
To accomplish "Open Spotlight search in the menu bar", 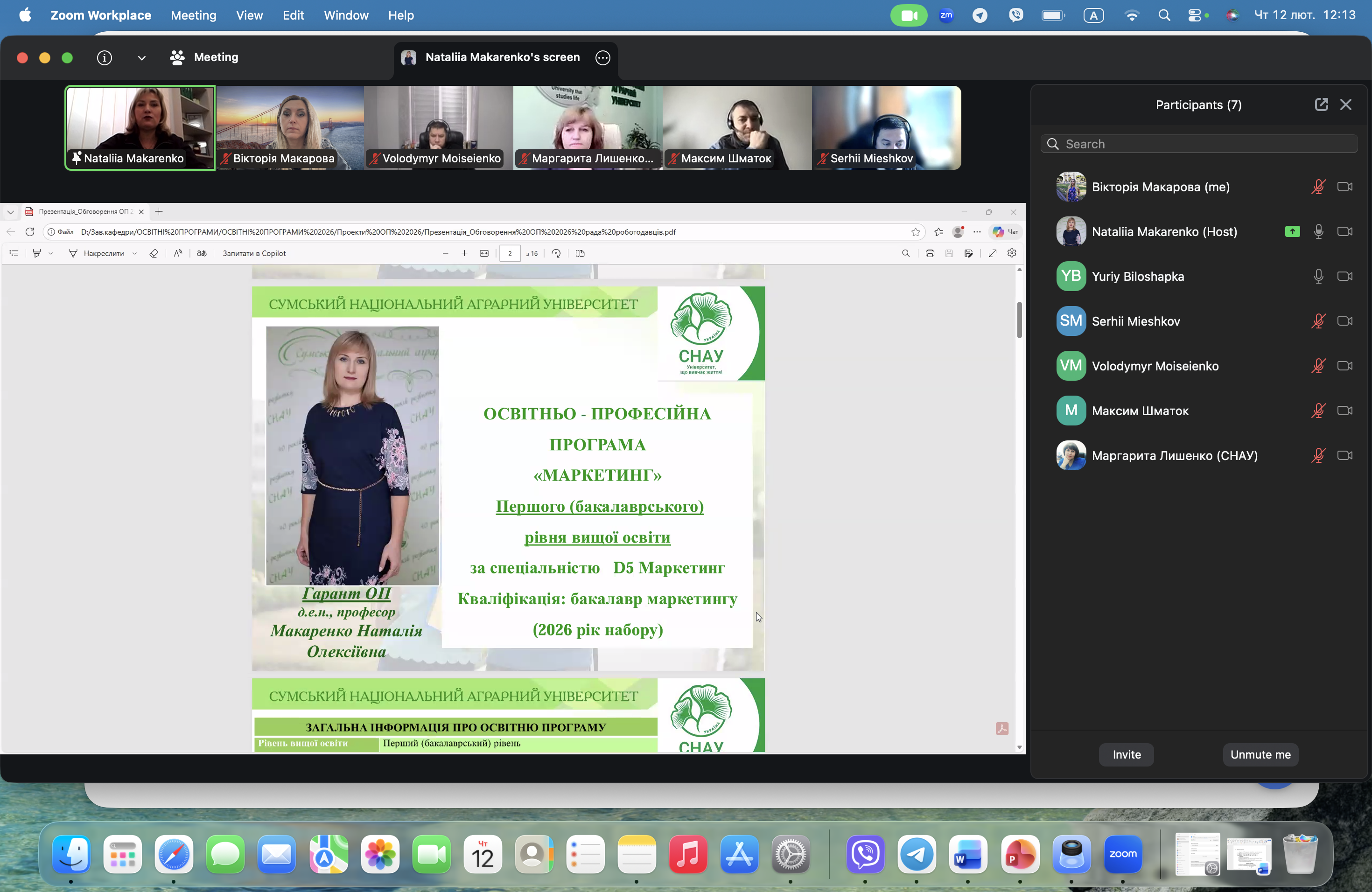I will tap(1164, 15).
